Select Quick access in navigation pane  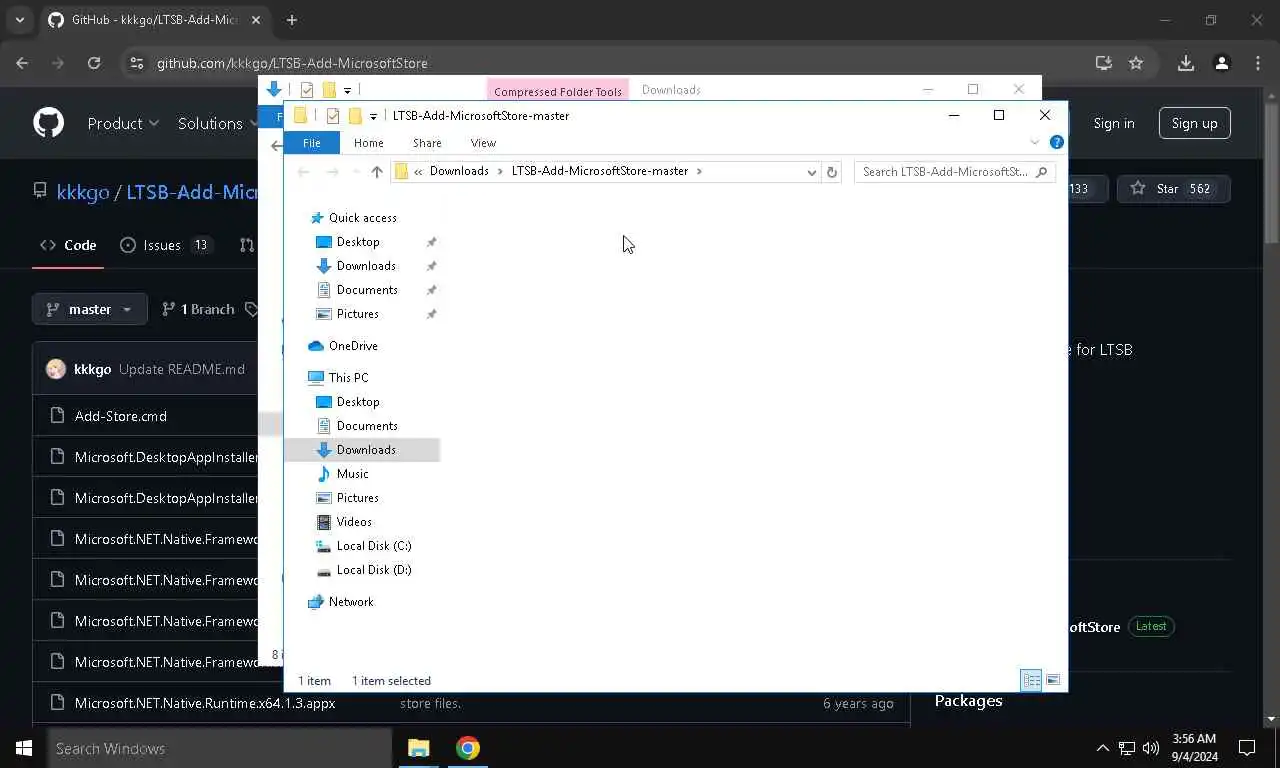(362, 218)
